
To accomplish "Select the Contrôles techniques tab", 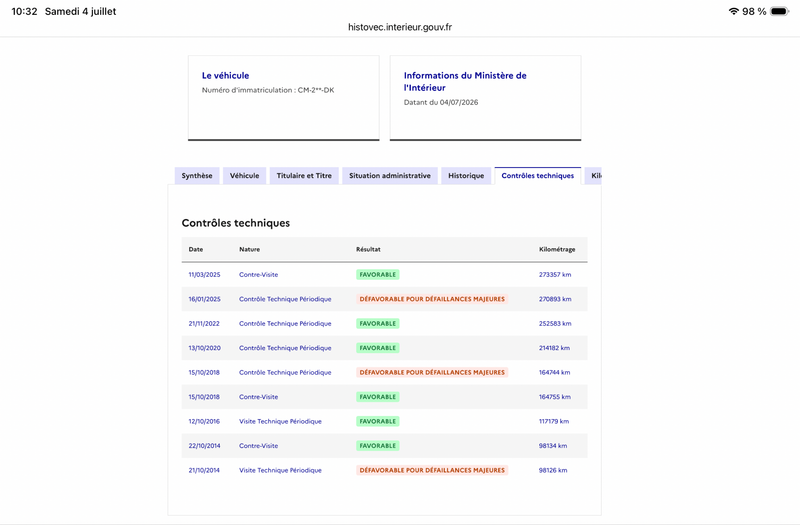I will [x=538, y=176].
